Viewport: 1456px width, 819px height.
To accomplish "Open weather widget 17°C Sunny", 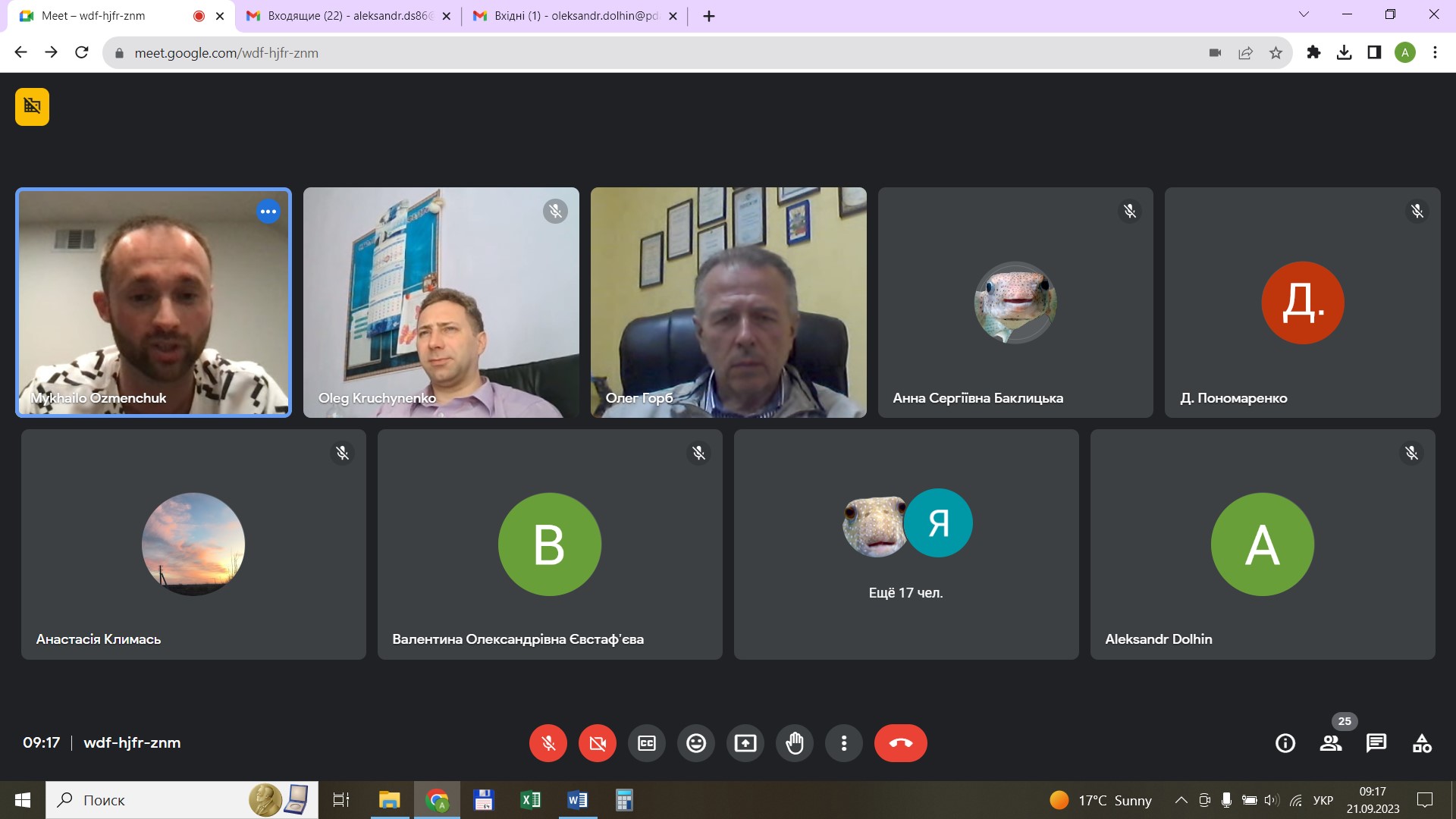I will (x=1100, y=800).
